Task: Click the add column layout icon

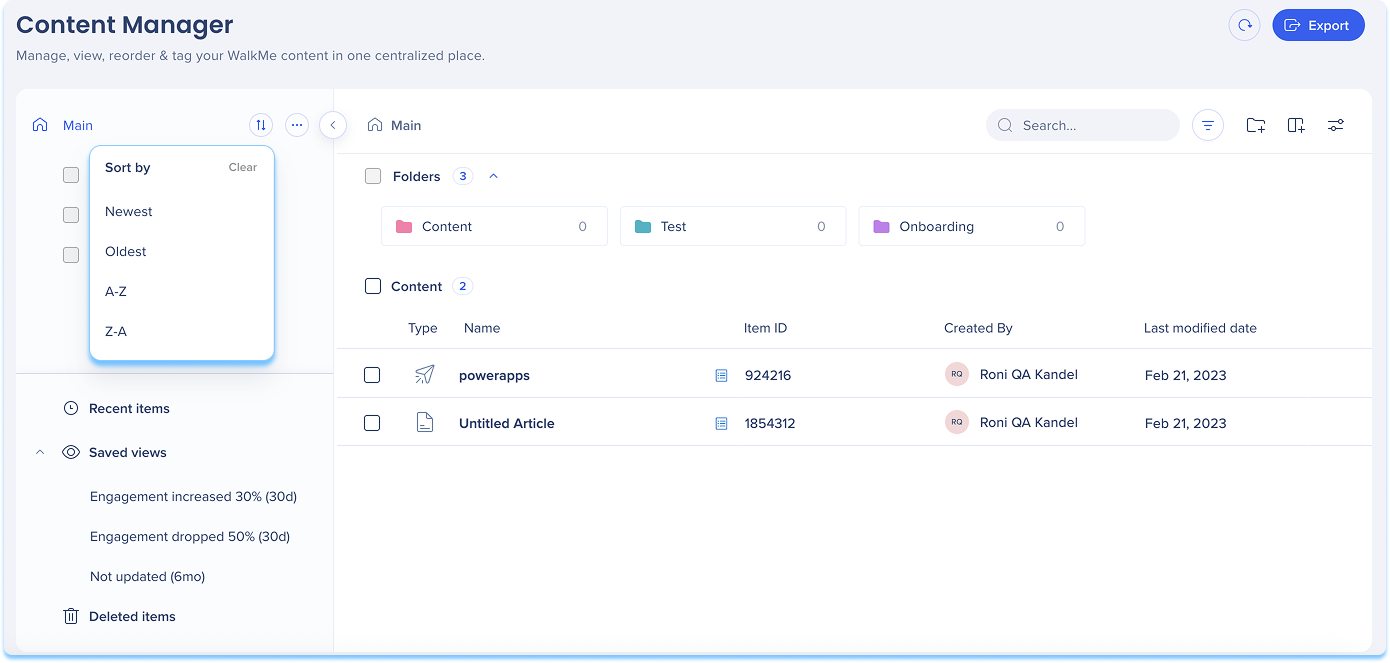Action: tap(1296, 125)
